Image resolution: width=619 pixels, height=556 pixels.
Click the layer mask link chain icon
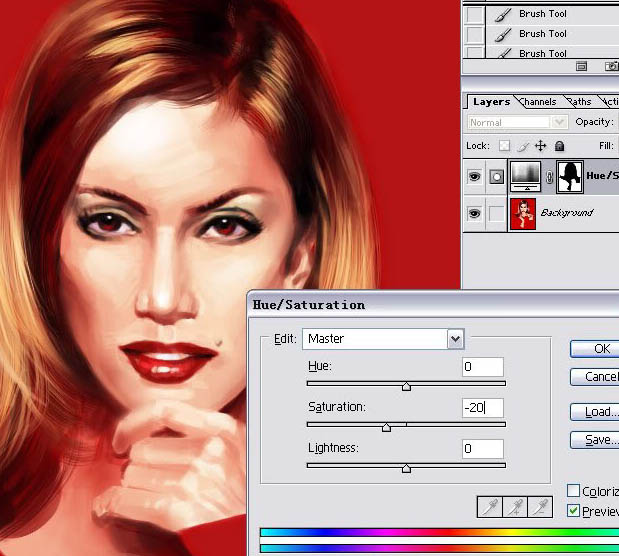coord(549,177)
